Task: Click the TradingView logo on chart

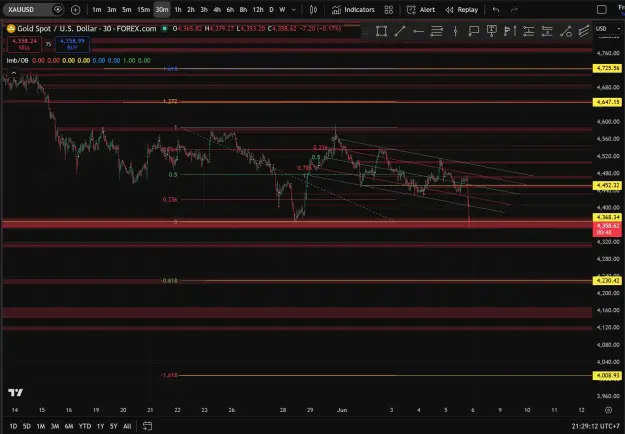Action: 16,393
